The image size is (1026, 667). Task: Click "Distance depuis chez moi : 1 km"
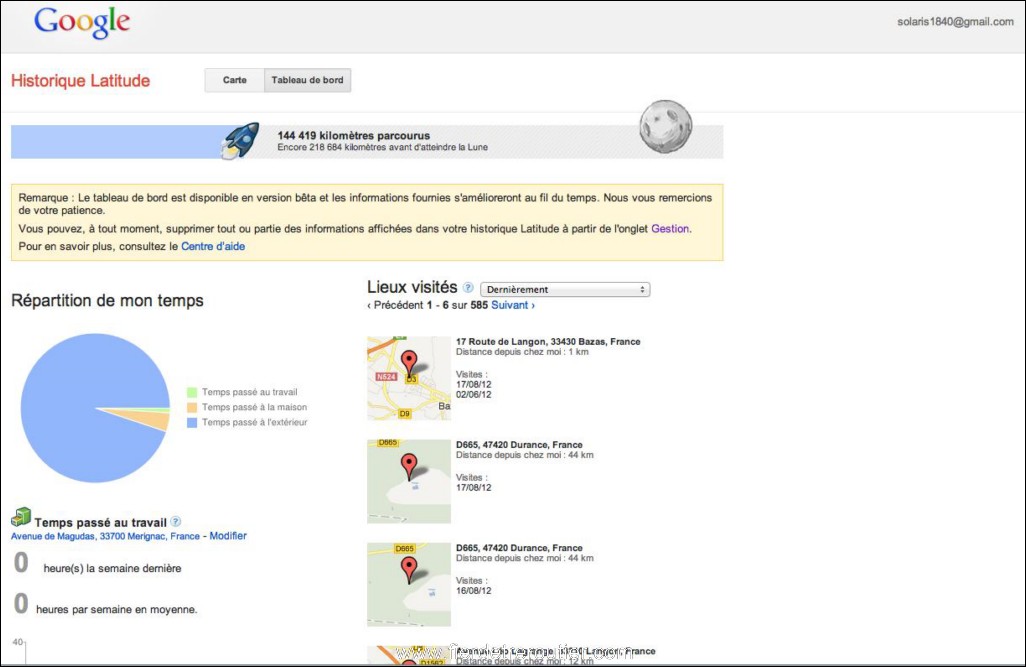coord(522,352)
